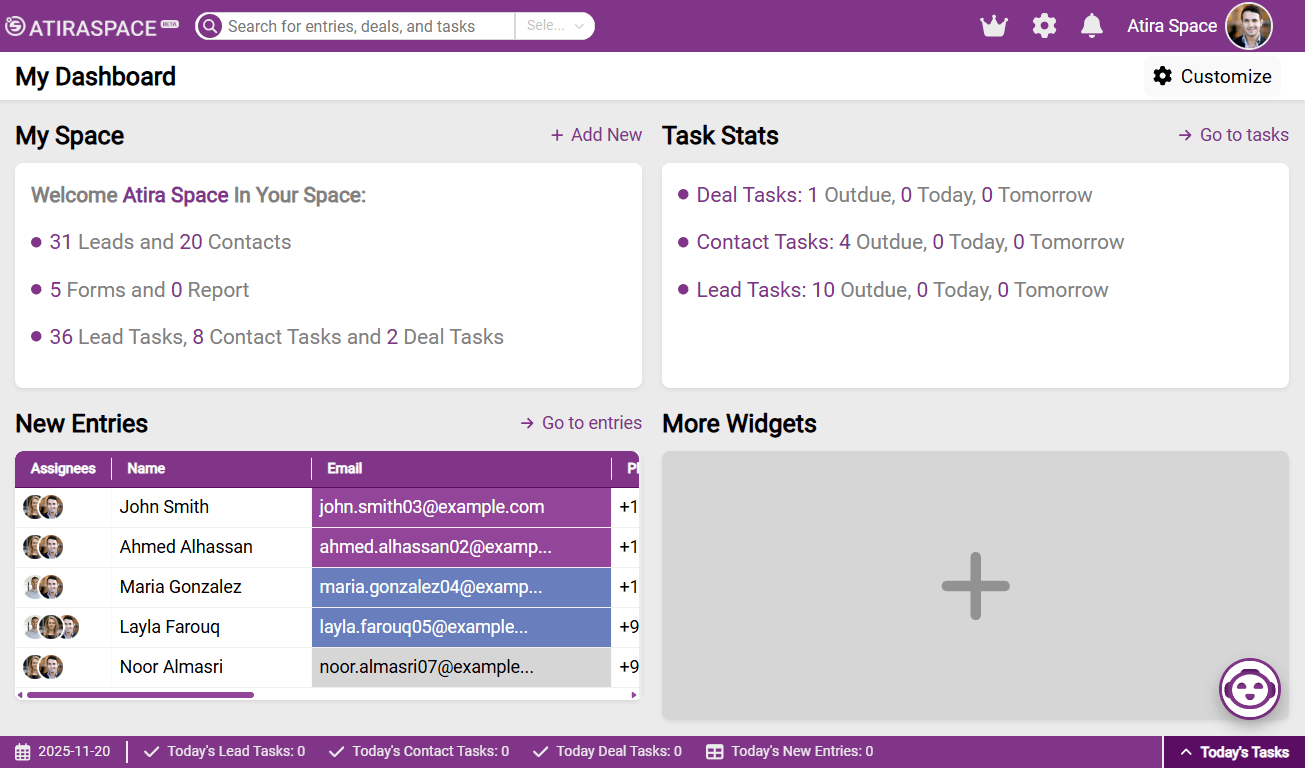Image resolution: width=1305 pixels, height=768 pixels.
Task: Click the checkmark beside Today's Lead Tasks
Action: tap(152, 751)
